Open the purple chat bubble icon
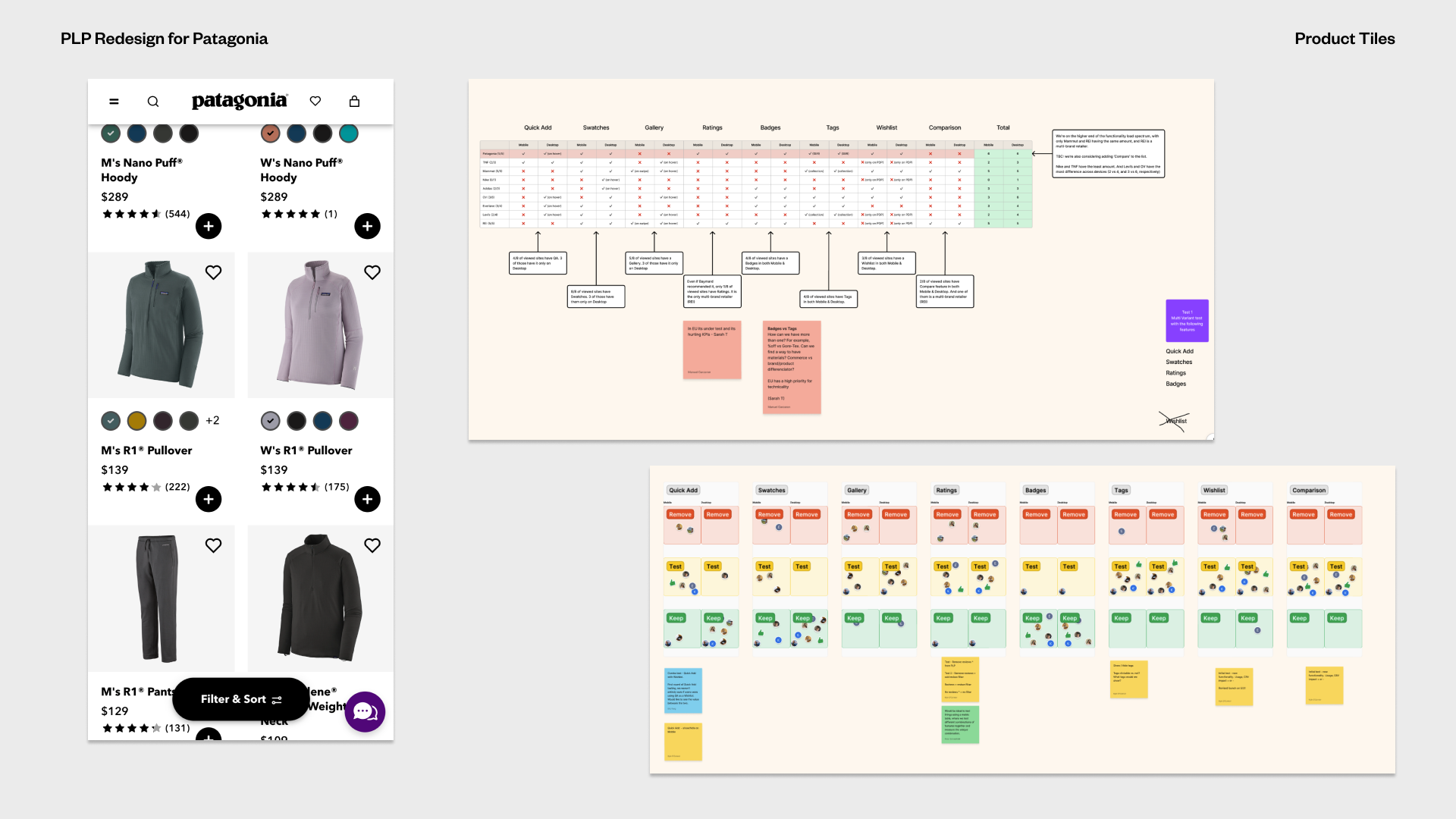 (x=365, y=711)
